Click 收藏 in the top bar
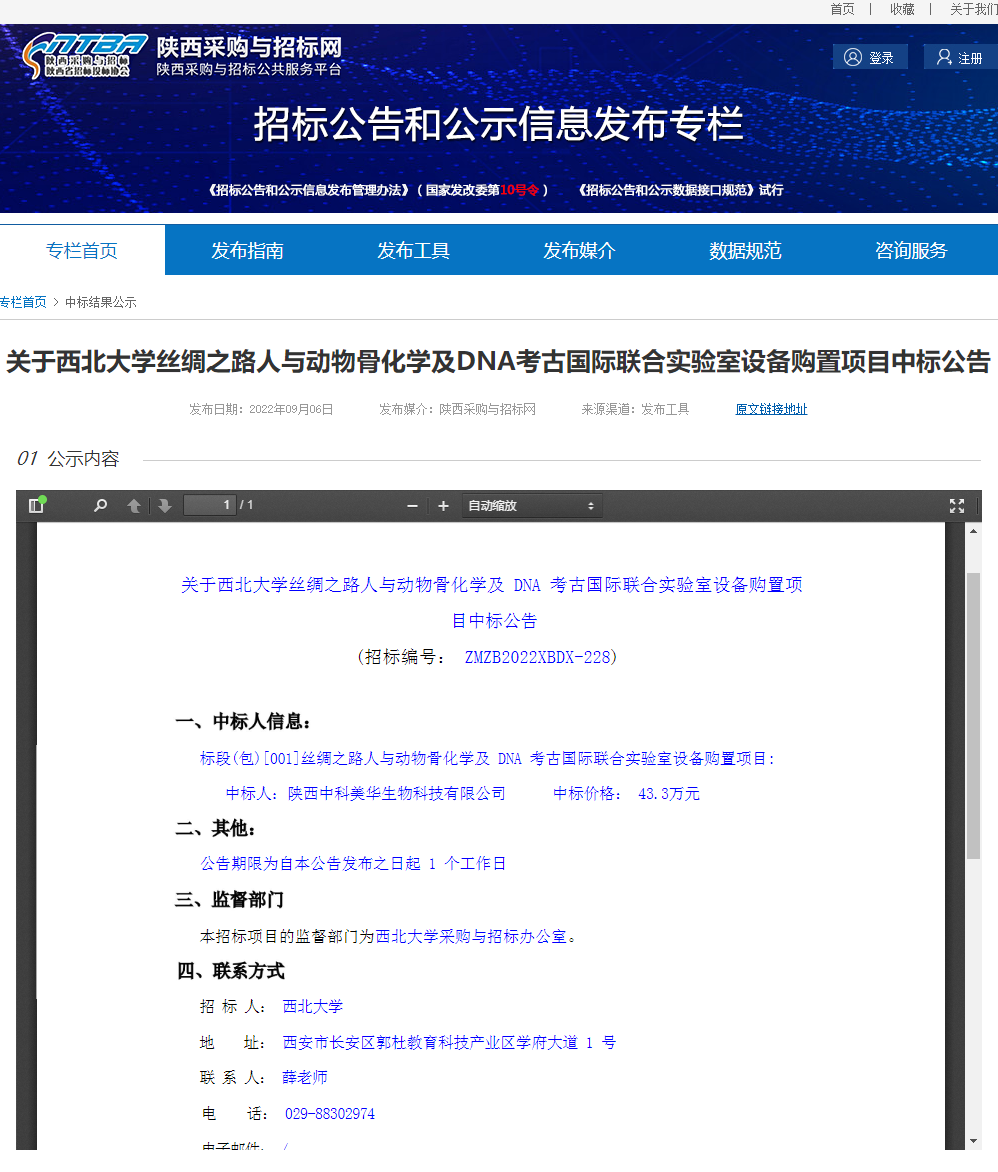This screenshot has width=998, height=1172. point(902,9)
